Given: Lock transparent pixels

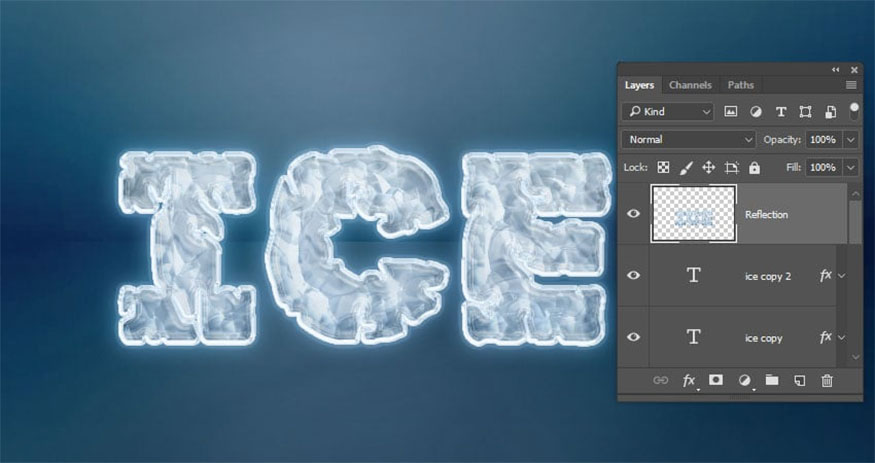Looking at the screenshot, I should coord(663,167).
